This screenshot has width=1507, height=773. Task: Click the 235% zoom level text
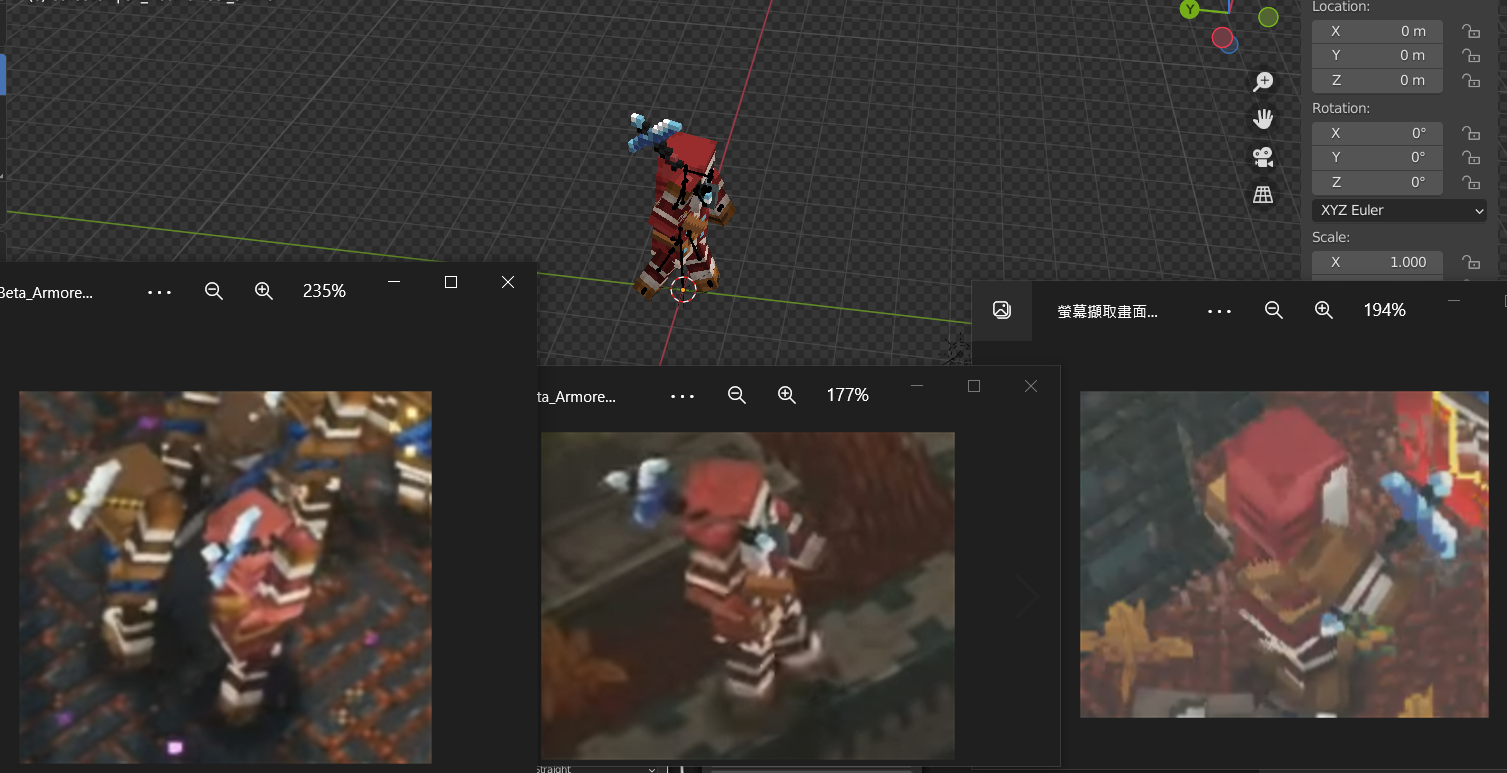coord(324,291)
